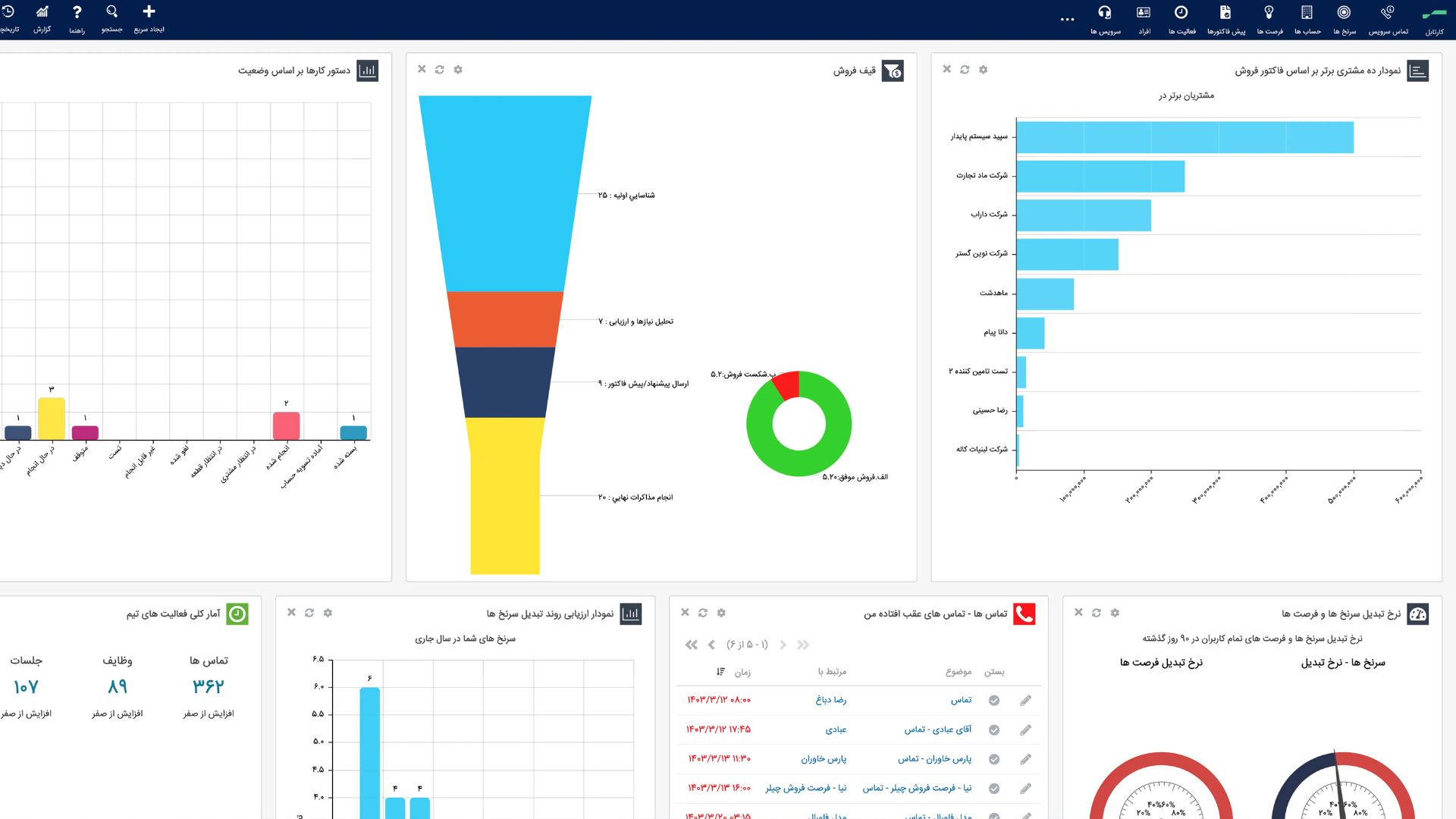Open the سرنخ ها target icon
Screen dimensions: 1456x819
click(1344, 12)
